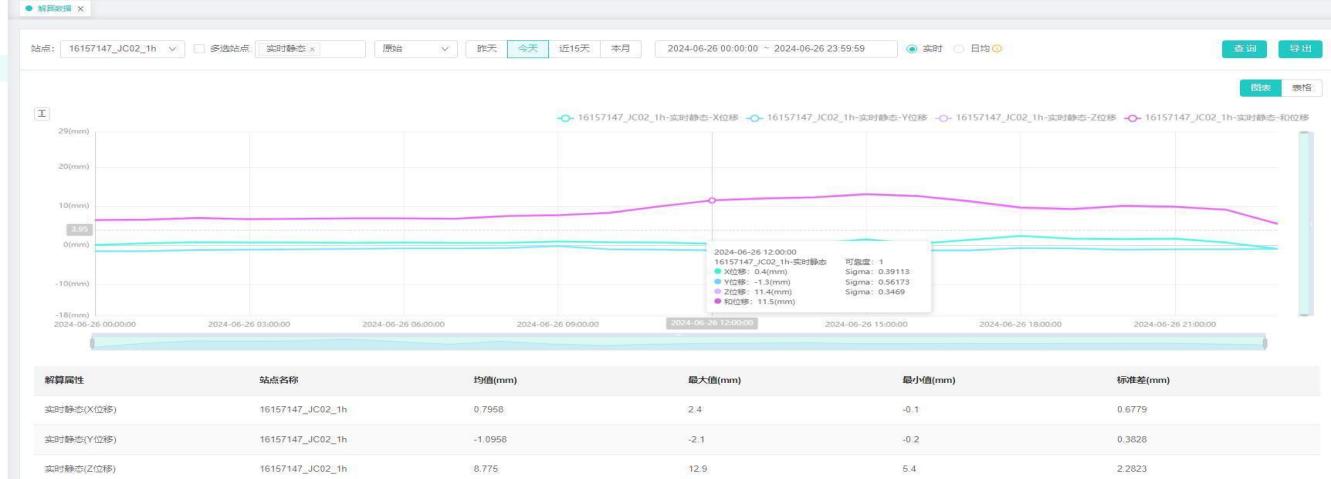1331x479 pixels.
Task: Expand the 原始 data type dropdown
Action: [x=414, y=48]
